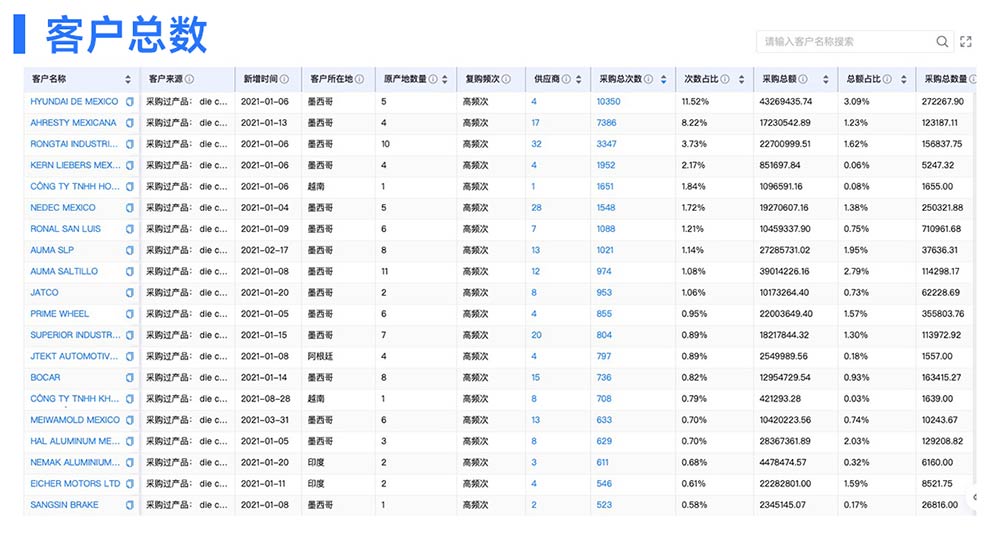
Task: Select 阿根廷 location cell
Action: coord(320,356)
